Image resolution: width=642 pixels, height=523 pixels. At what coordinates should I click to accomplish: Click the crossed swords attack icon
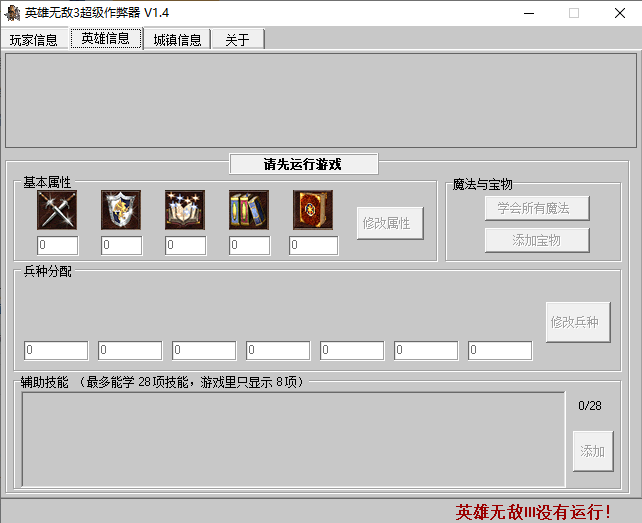[x=57, y=210]
